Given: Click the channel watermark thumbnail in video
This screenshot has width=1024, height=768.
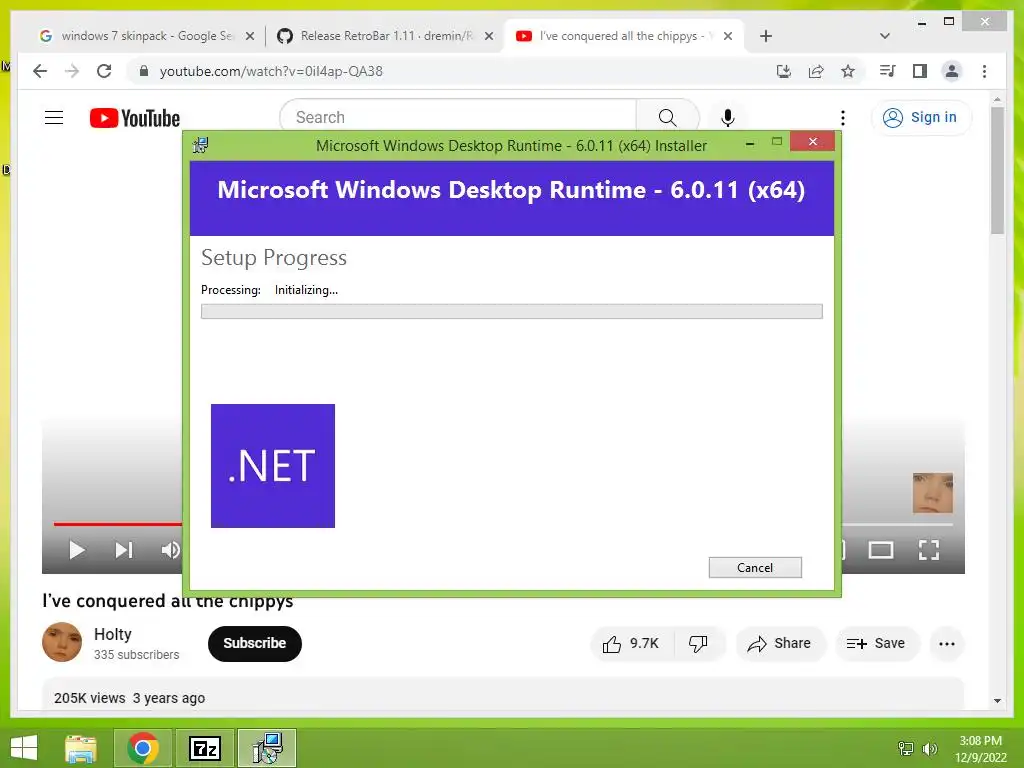Looking at the screenshot, I should (933, 493).
